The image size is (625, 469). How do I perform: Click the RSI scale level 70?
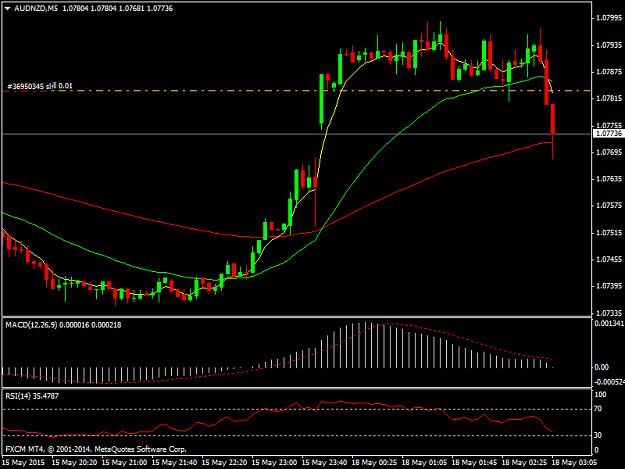point(598,409)
